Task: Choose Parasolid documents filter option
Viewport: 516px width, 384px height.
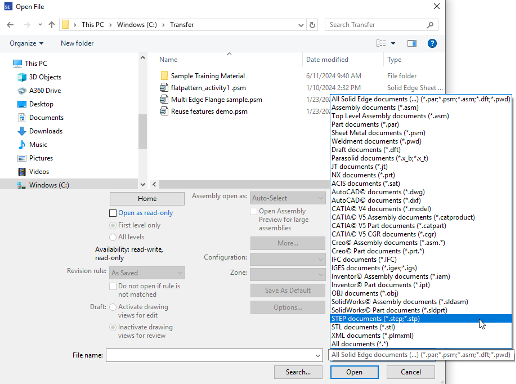Action: [x=421, y=158]
